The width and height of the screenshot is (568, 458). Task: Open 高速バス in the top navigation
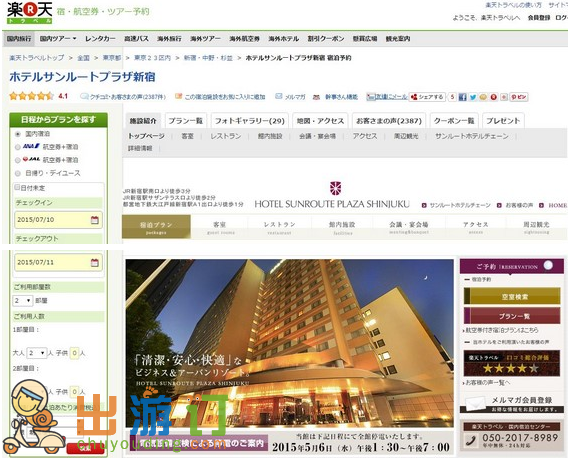(136, 38)
